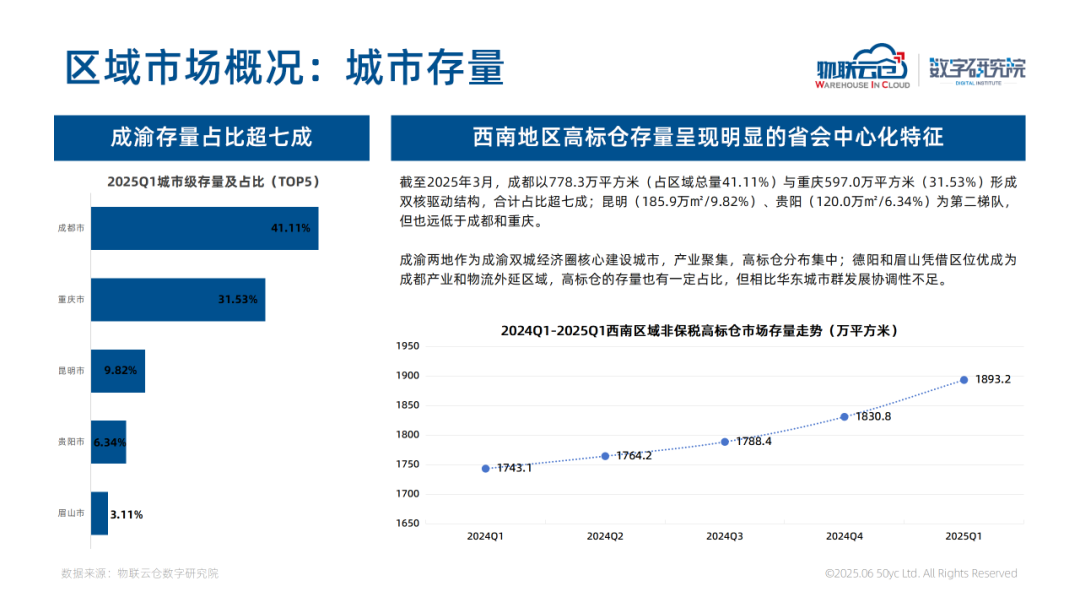
Task: Click the 1750 y-axis value
Action: pos(408,464)
